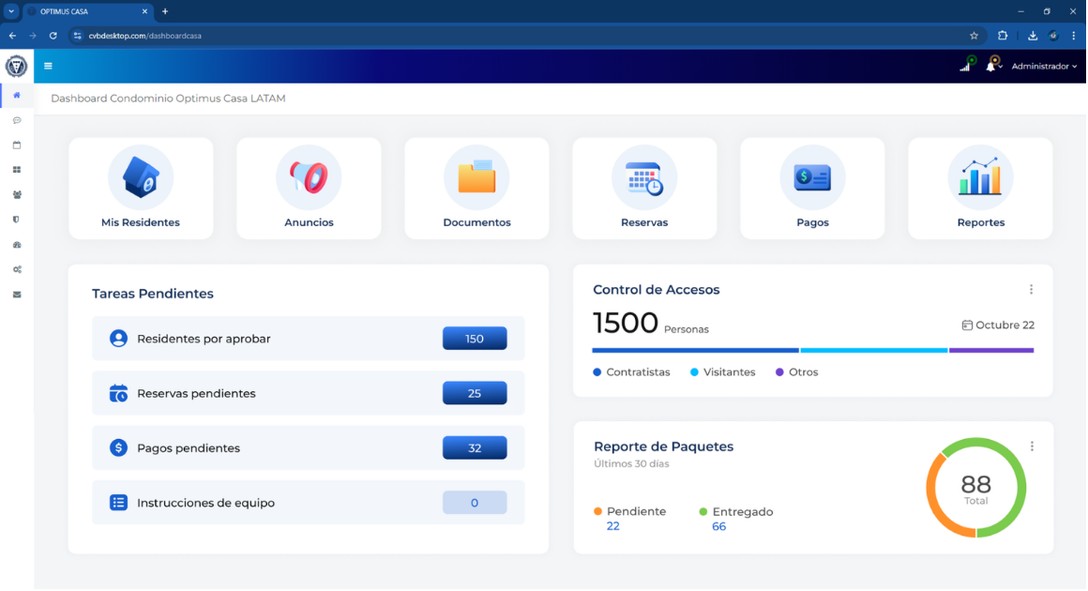Check the signal strength status icon
The image size is (1088, 591).
click(x=967, y=65)
